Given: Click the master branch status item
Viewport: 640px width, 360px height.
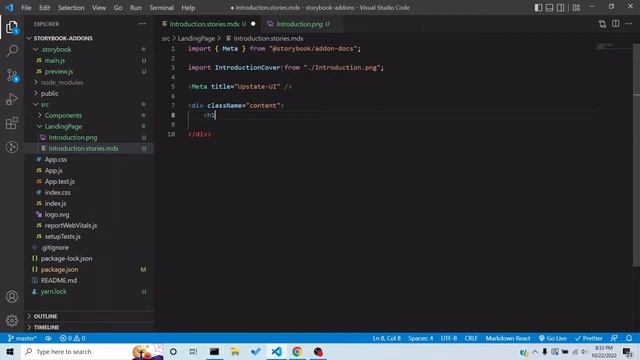Looking at the screenshot, I should pyautogui.click(x=22, y=338).
